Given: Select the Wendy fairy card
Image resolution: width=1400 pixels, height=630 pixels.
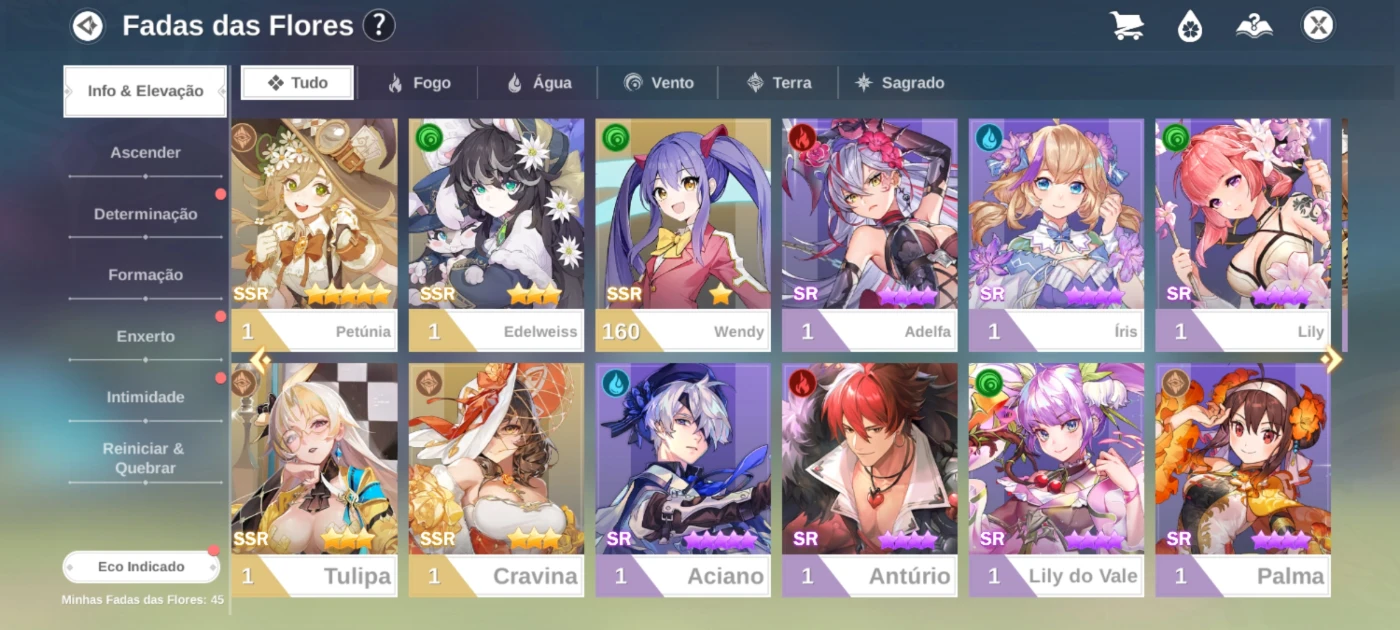Looking at the screenshot, I should tap(683, 235).
